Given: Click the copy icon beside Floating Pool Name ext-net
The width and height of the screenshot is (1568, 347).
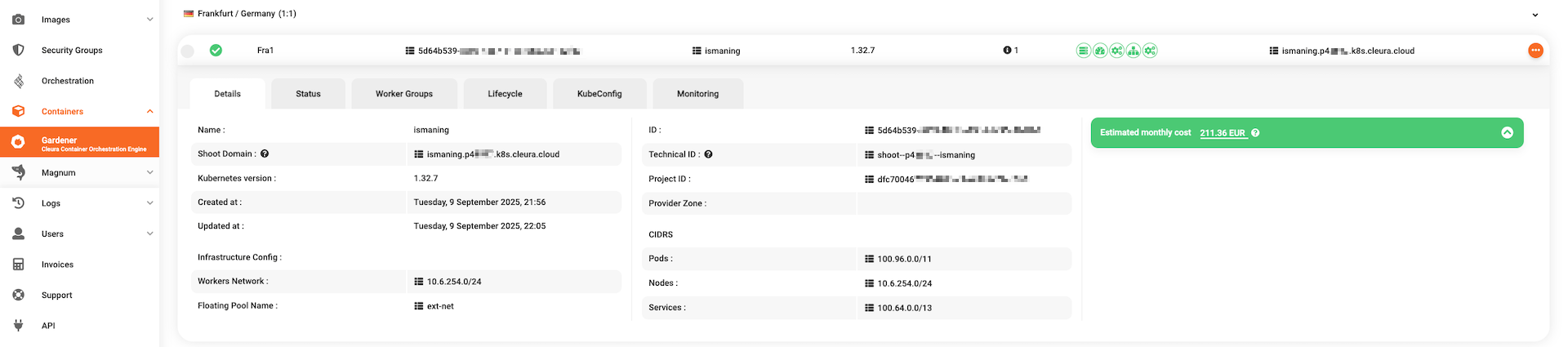Looking at the screenshot, I should 419,306.
